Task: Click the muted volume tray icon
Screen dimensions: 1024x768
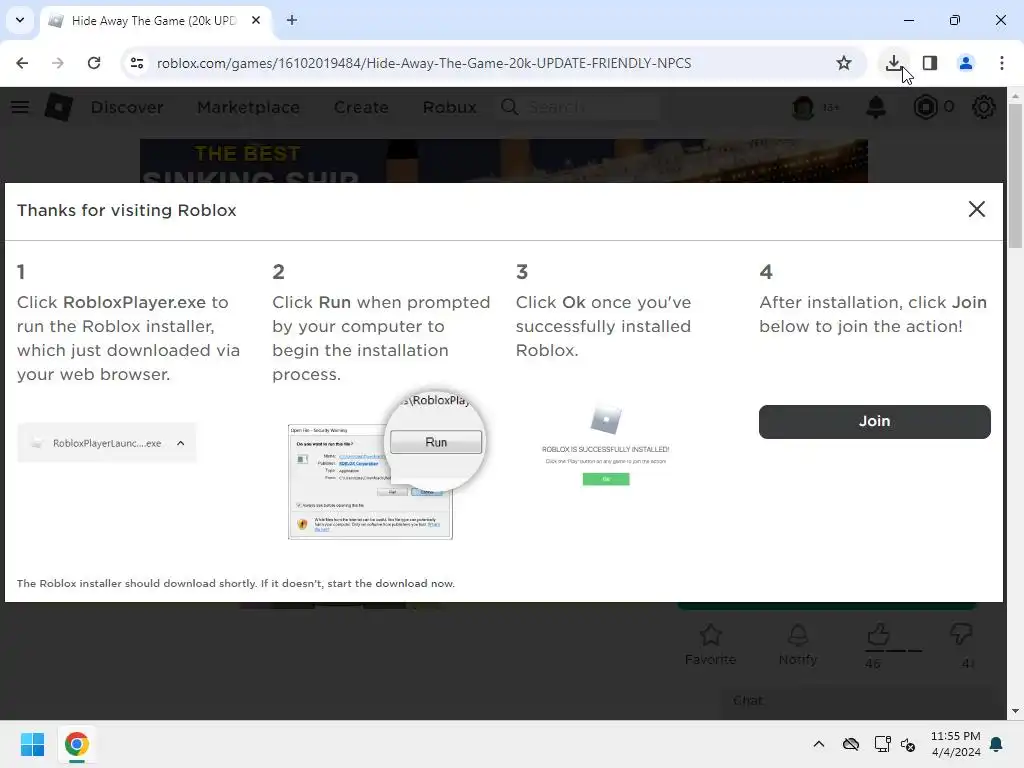Action: pos(908,744)
